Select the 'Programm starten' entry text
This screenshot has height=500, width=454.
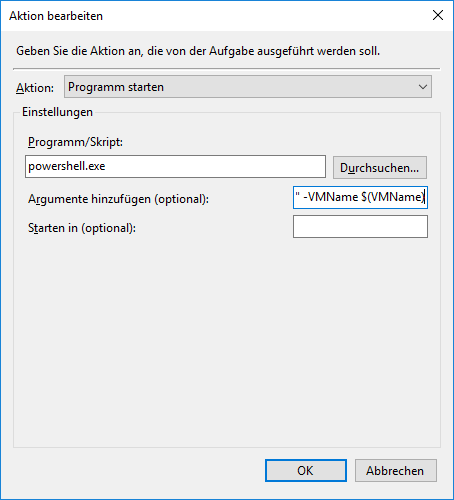(x=116, y=87)
